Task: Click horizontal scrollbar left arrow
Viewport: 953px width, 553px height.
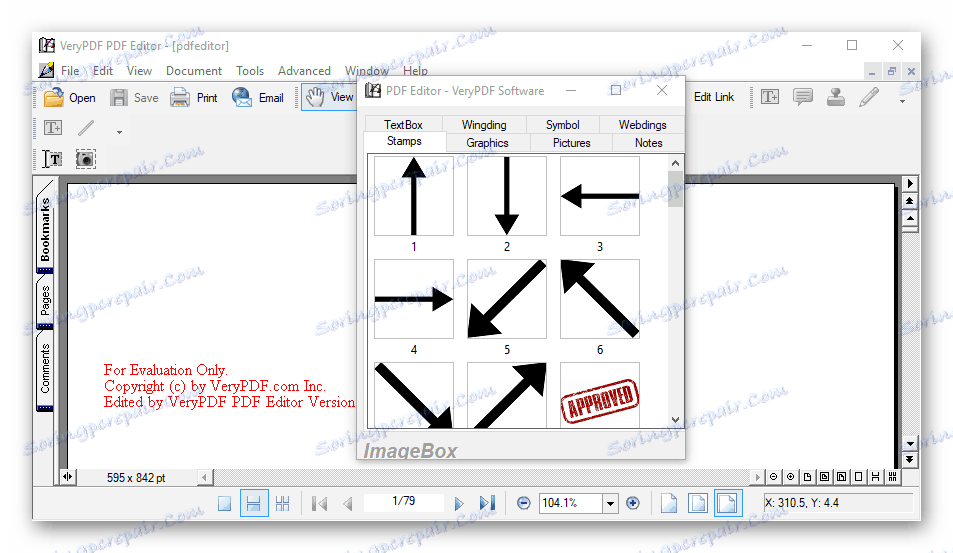Action: pyautogui.click(x=204, y=478)
